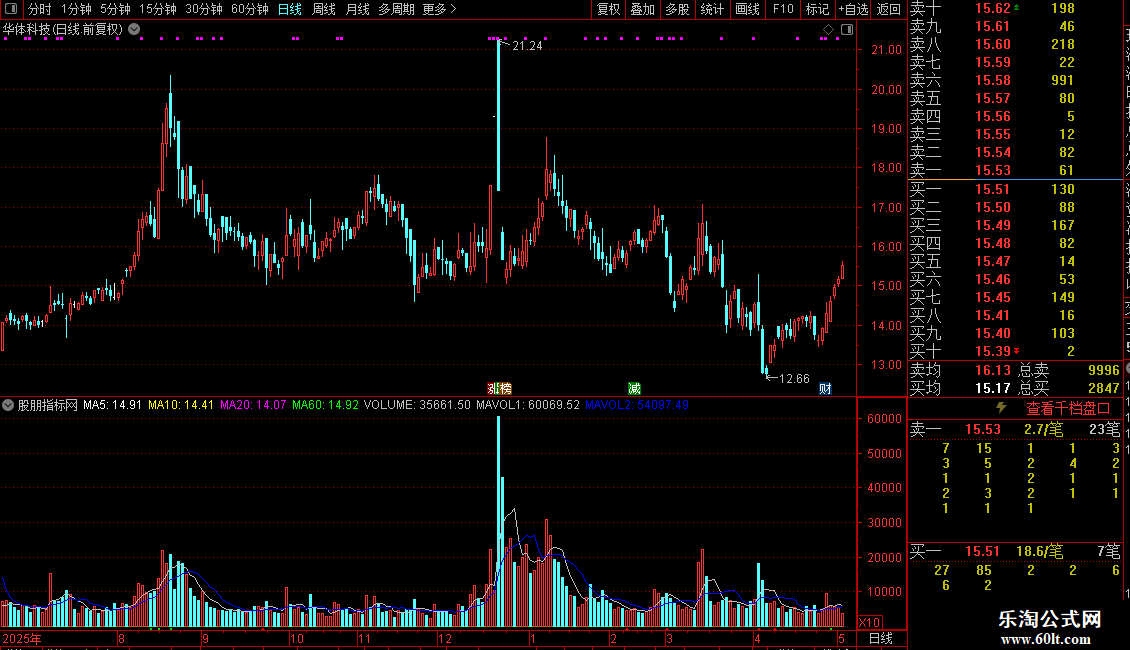Select the 15分钟 period tab
The height and width of the screenshot is (650, 1130).
pyautogui.click(x=157, y=9)
